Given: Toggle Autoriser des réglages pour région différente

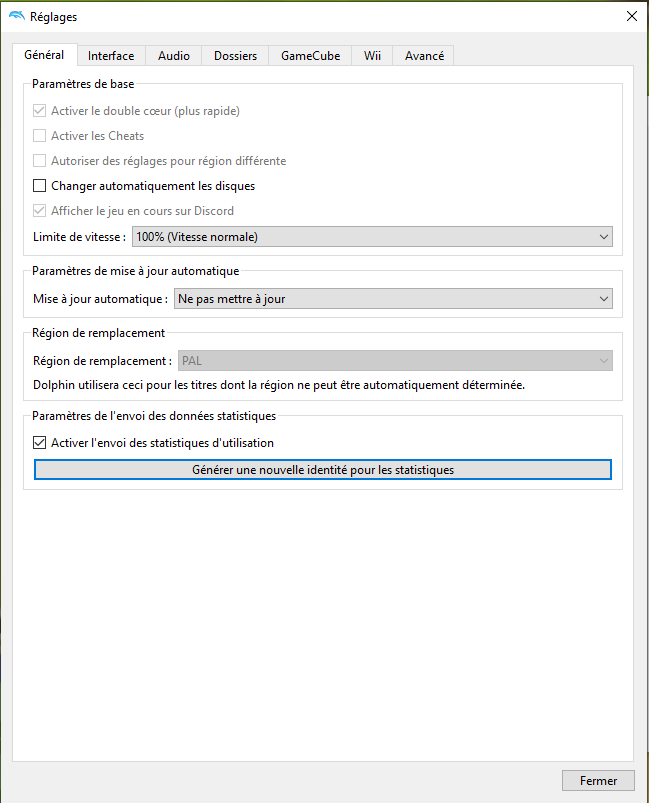Looking at the screenshot, I should [40, 161].
